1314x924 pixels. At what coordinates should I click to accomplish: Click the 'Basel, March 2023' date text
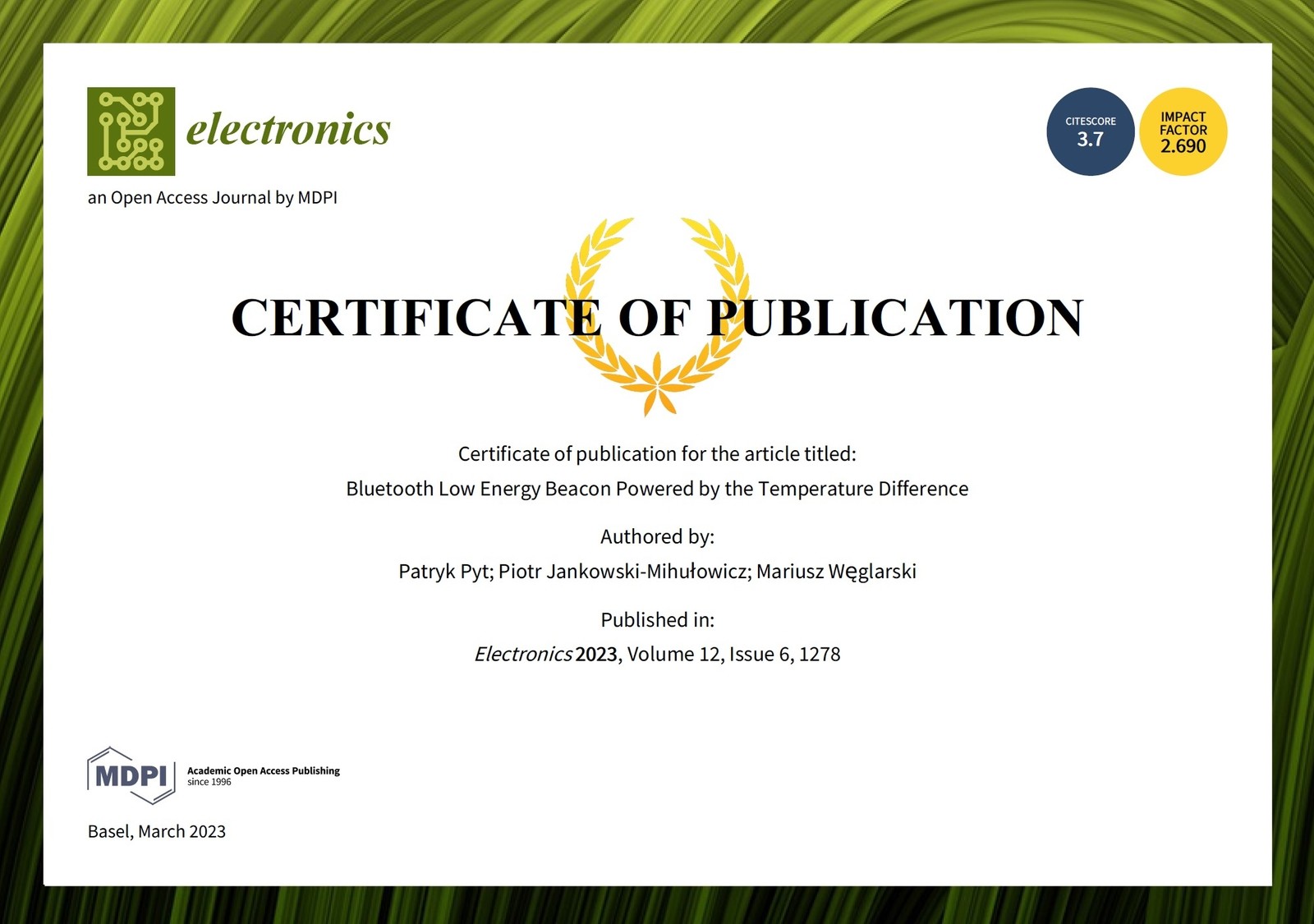[x=156, y=831]
